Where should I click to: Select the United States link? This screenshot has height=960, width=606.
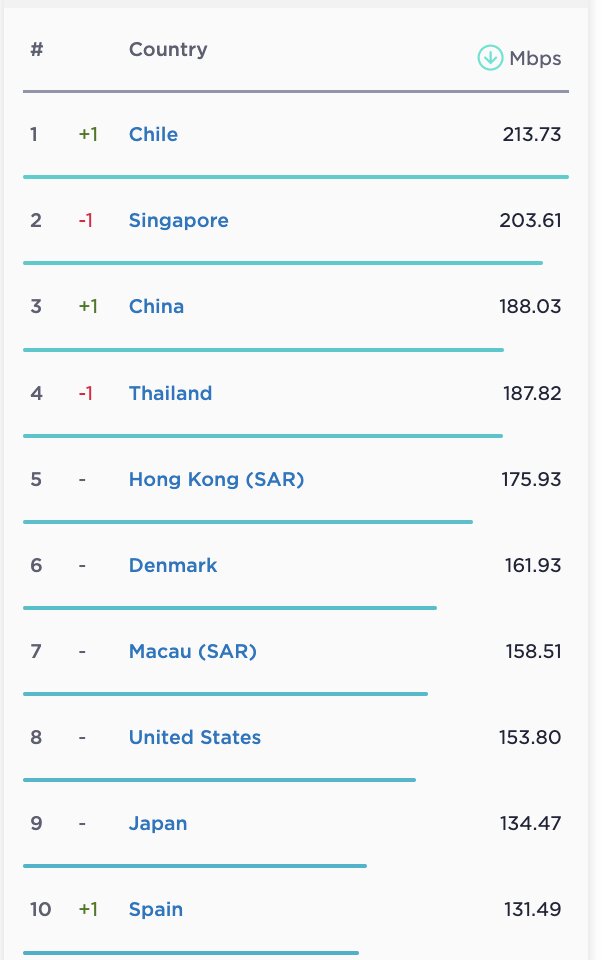194,737
